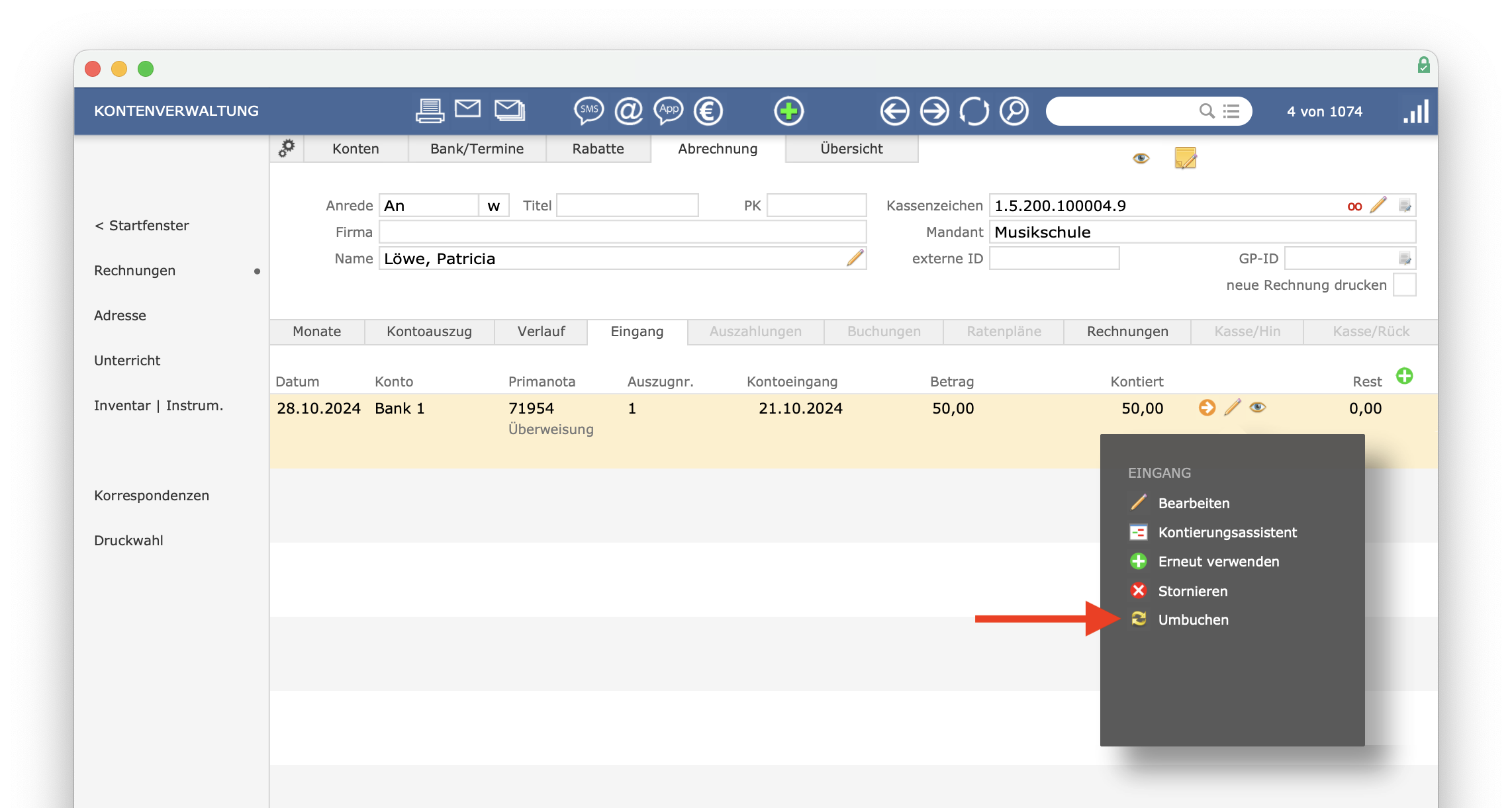Edit Kassenzeichen with the pencil icon

[x=1378, y=204]
